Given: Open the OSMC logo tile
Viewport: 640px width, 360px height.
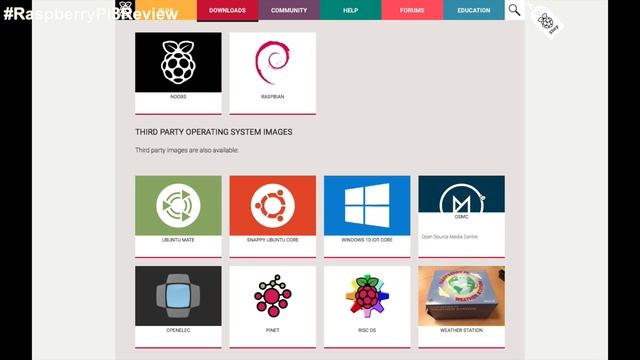Looking at the screenshot, I should (461, 194).
